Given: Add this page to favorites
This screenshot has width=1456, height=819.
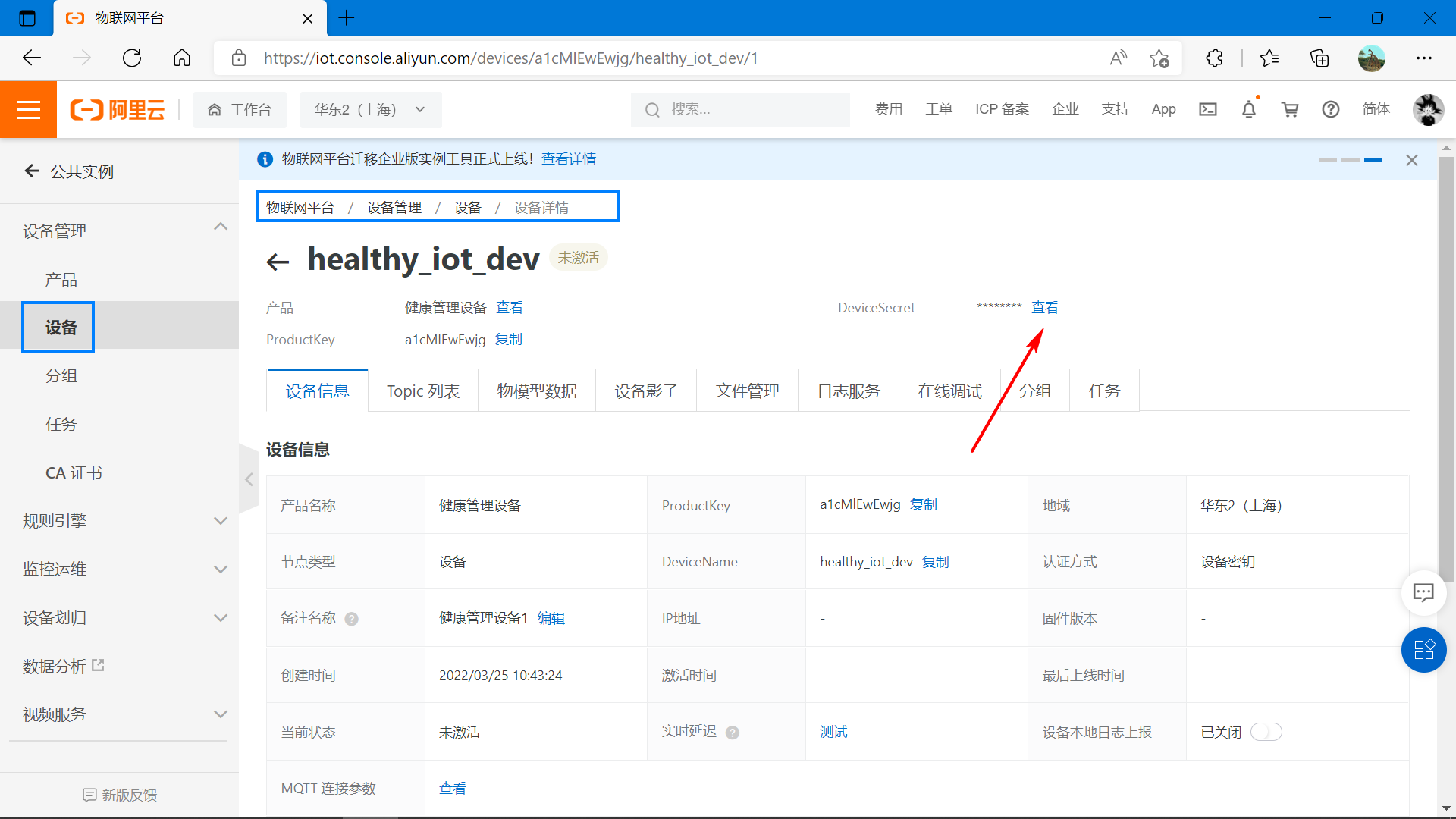Looking at the screenshot, I should 1159,58.
